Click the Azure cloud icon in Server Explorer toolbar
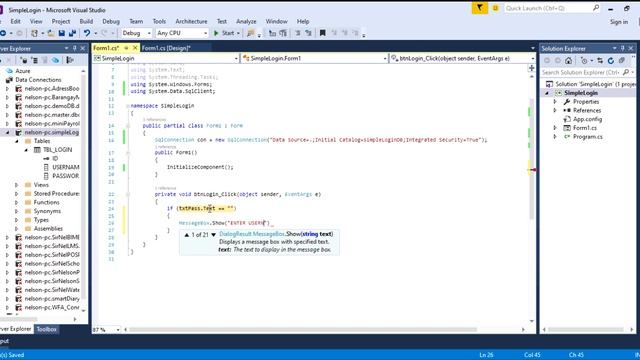This screenshot has width=640, height=360. coord(55,60)
